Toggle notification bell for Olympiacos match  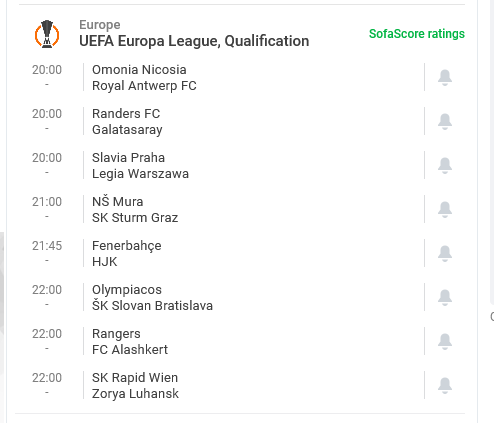(x=445, y=297)
